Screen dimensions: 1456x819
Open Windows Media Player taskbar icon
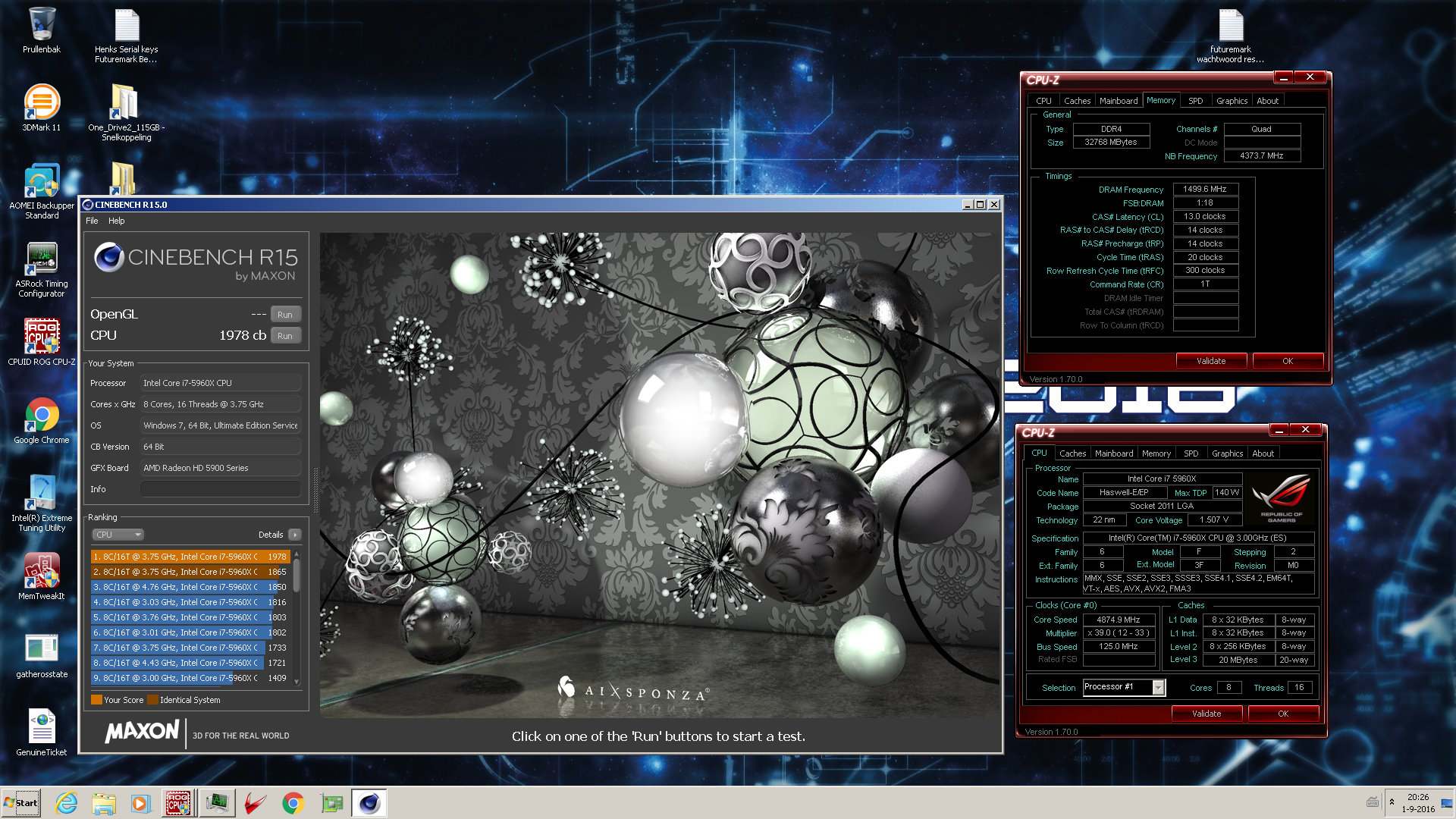click(x=141, y=803)
